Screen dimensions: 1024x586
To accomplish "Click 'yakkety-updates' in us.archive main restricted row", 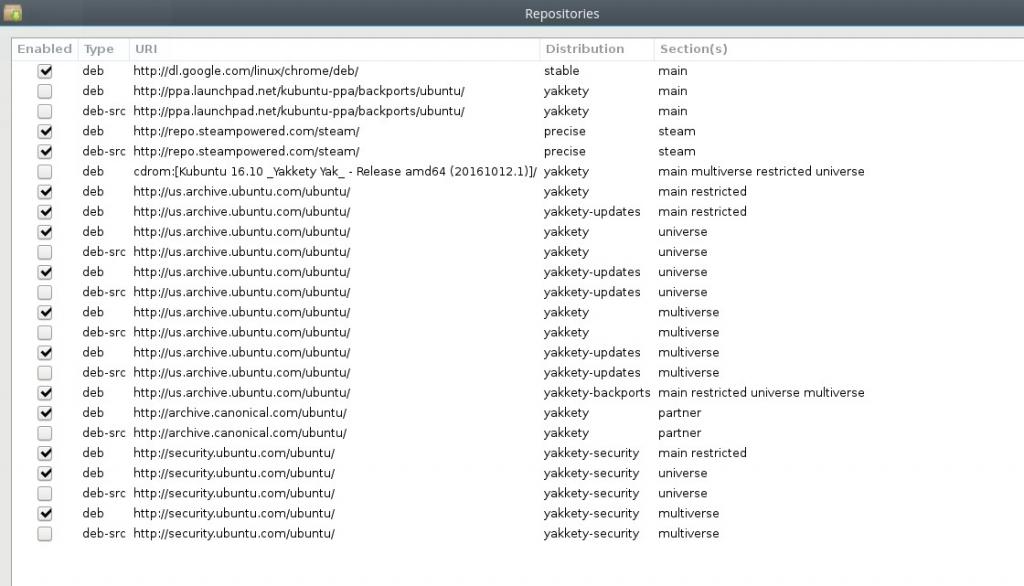I will pos(592,212).
